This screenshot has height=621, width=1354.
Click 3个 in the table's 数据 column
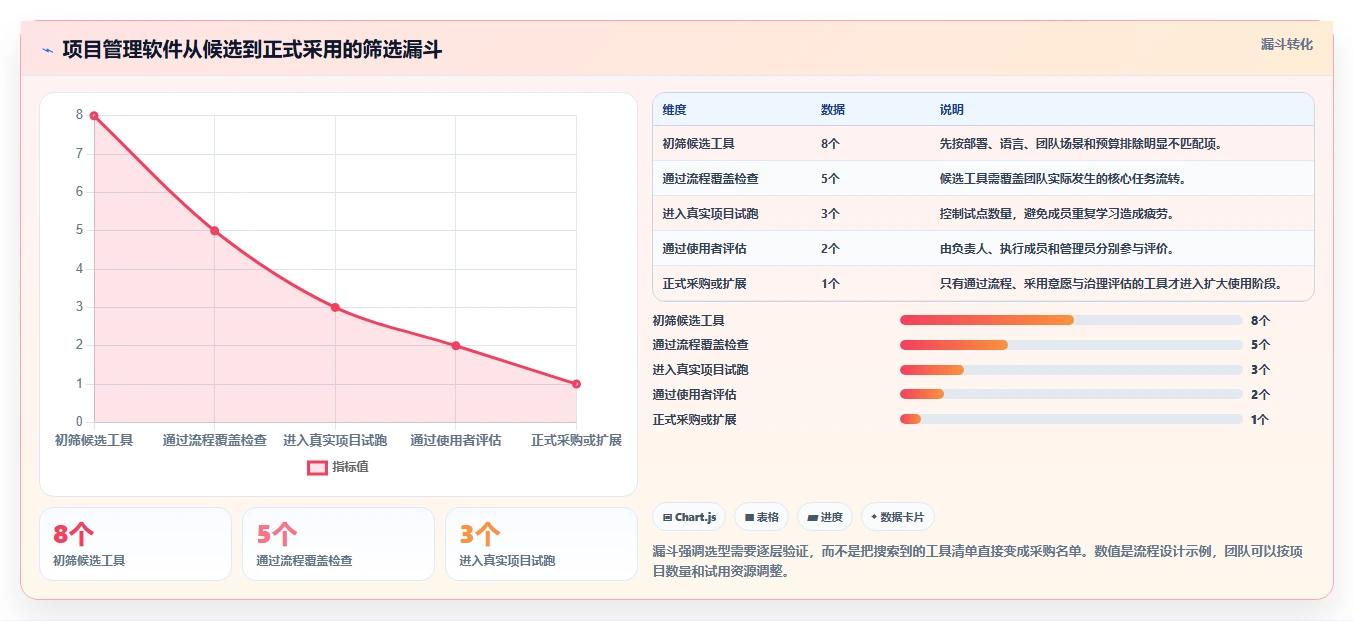click(830, 214)
